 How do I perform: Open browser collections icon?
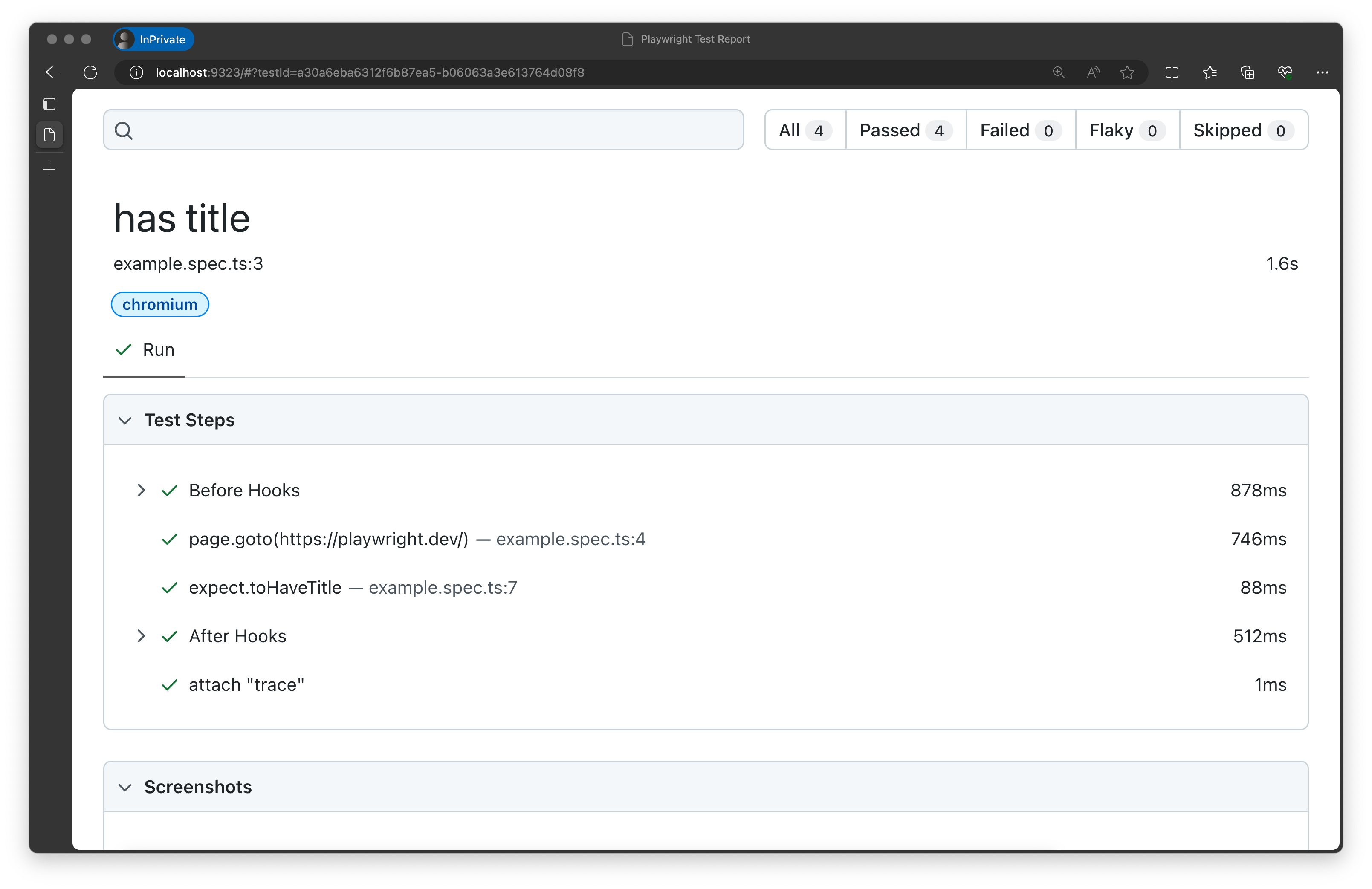[x=1247, y=72]
